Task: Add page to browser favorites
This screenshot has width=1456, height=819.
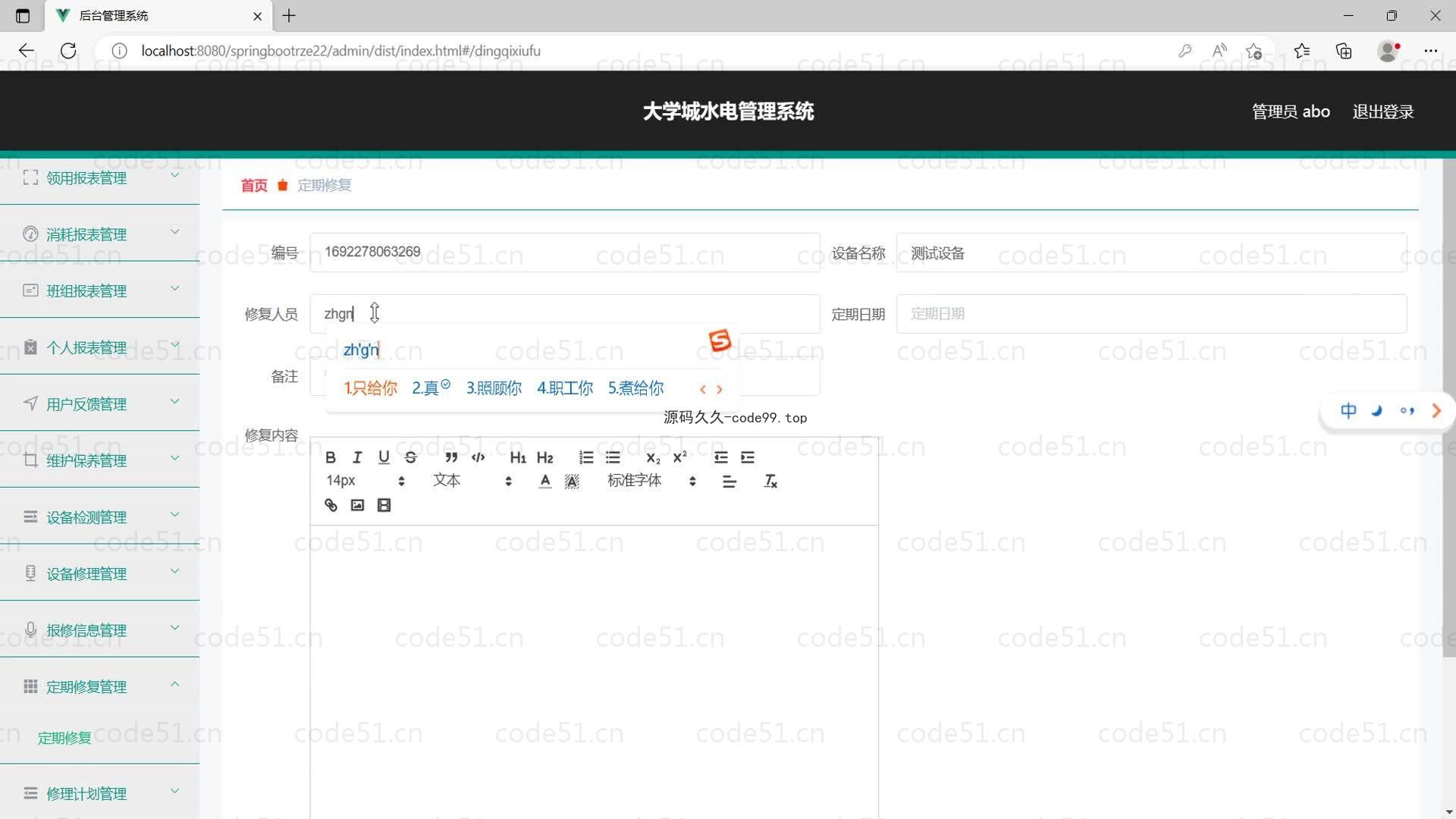Action: tap(1254, 51)
